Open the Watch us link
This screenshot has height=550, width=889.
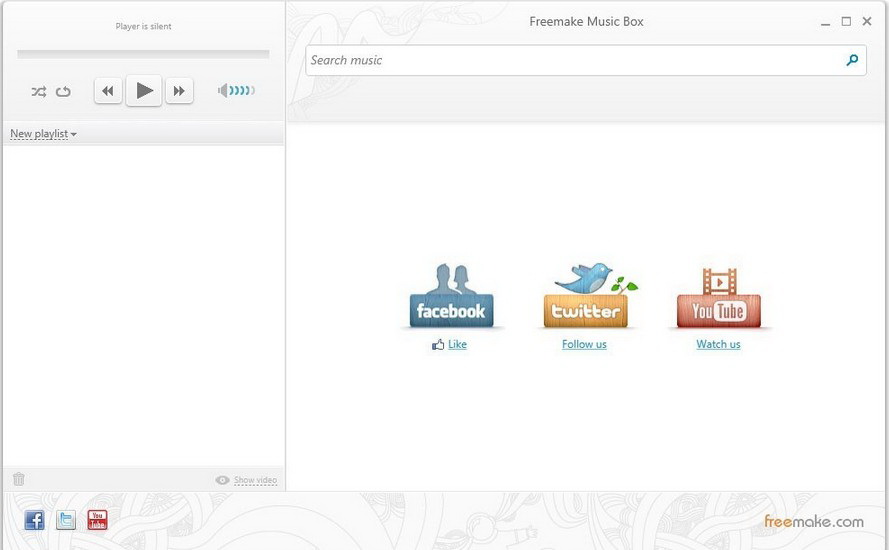[x=718, y=344]
